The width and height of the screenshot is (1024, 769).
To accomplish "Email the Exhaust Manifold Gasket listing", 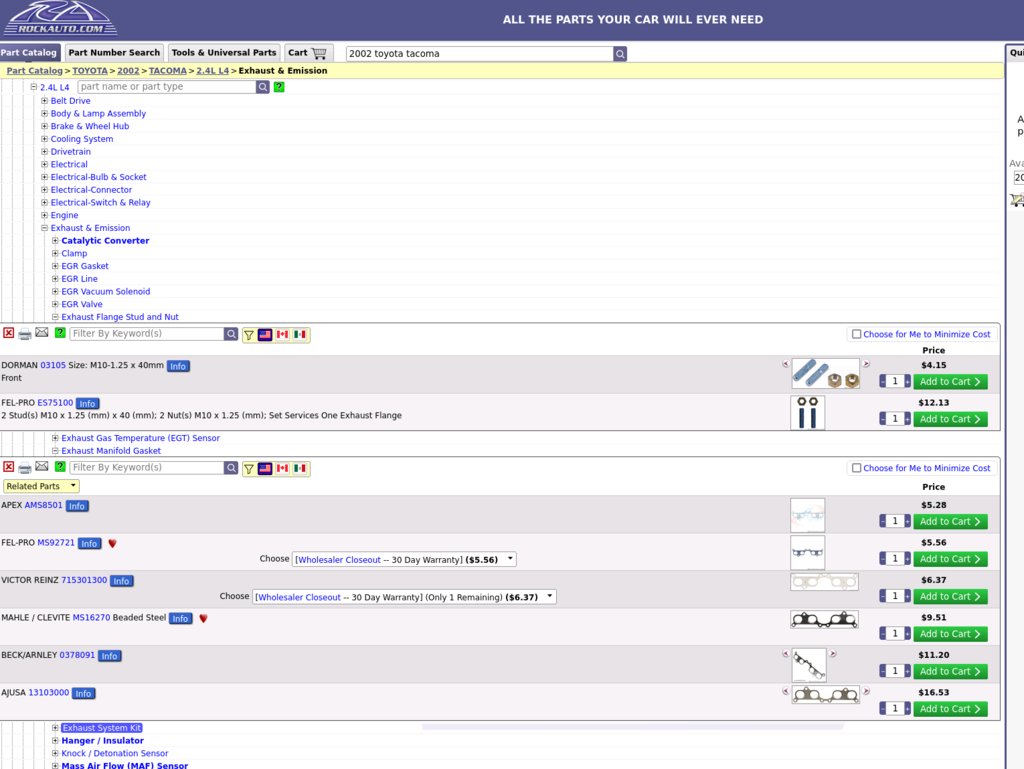I will click(x=42, y=467).
